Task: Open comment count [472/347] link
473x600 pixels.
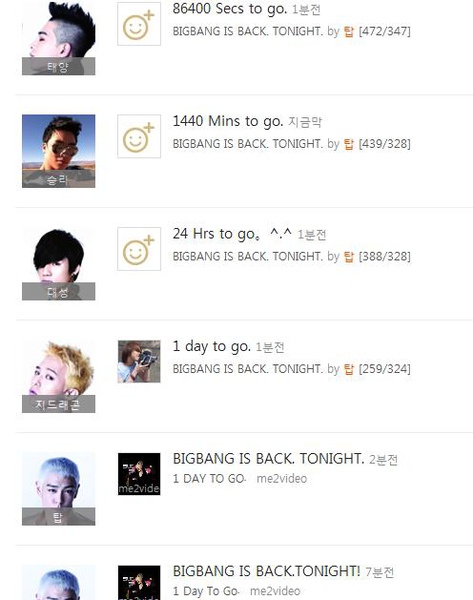Action: pyautogui.click(x=385, y=31)
